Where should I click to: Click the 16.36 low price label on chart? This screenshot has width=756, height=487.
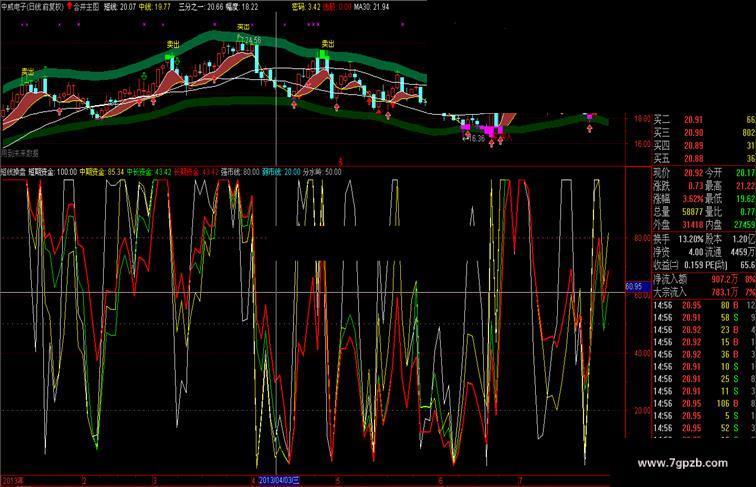pyautogui.click(x=475, y=139)
